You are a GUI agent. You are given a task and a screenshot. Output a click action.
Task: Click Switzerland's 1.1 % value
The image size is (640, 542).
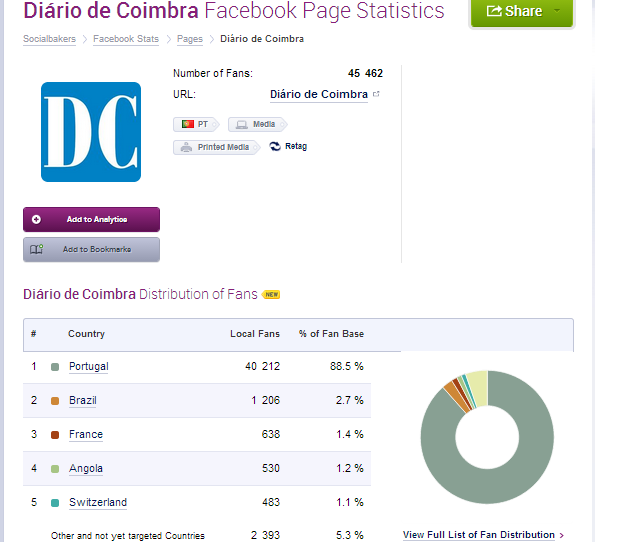(350, 502)
